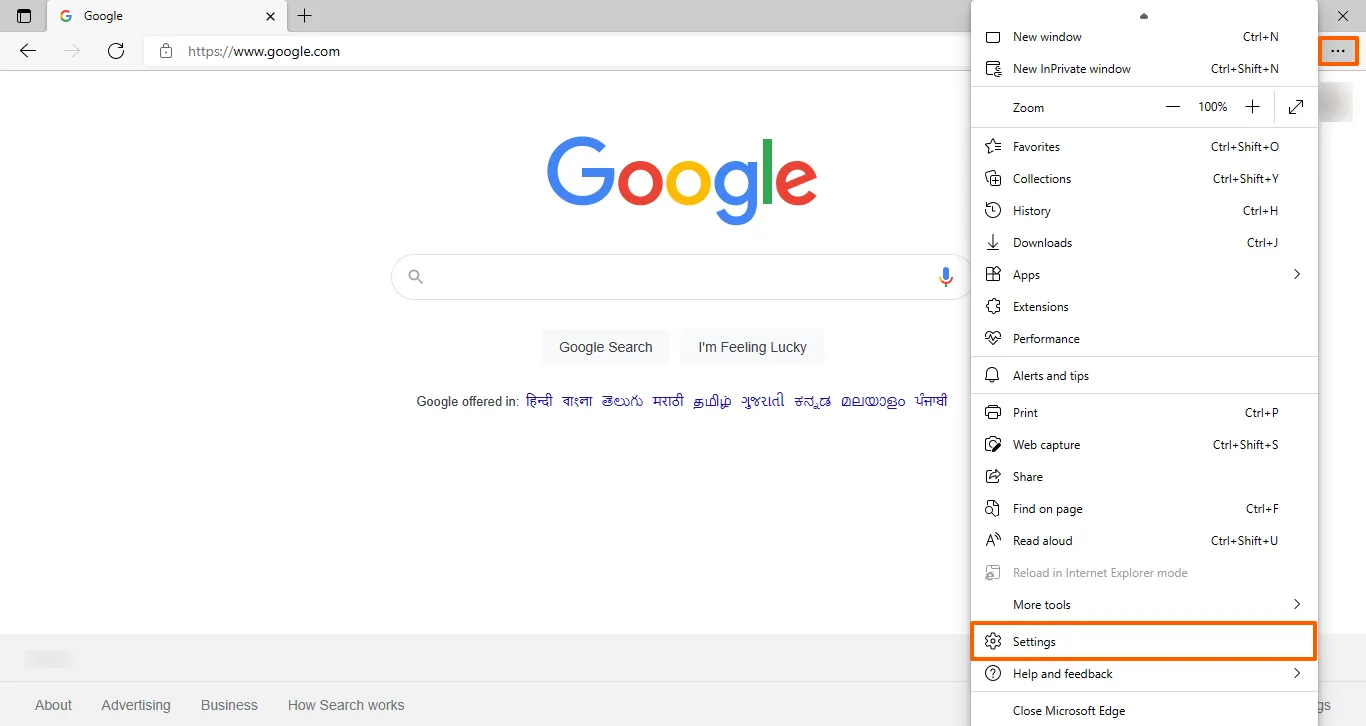Click the Settings gear icon

click(993, 642)
